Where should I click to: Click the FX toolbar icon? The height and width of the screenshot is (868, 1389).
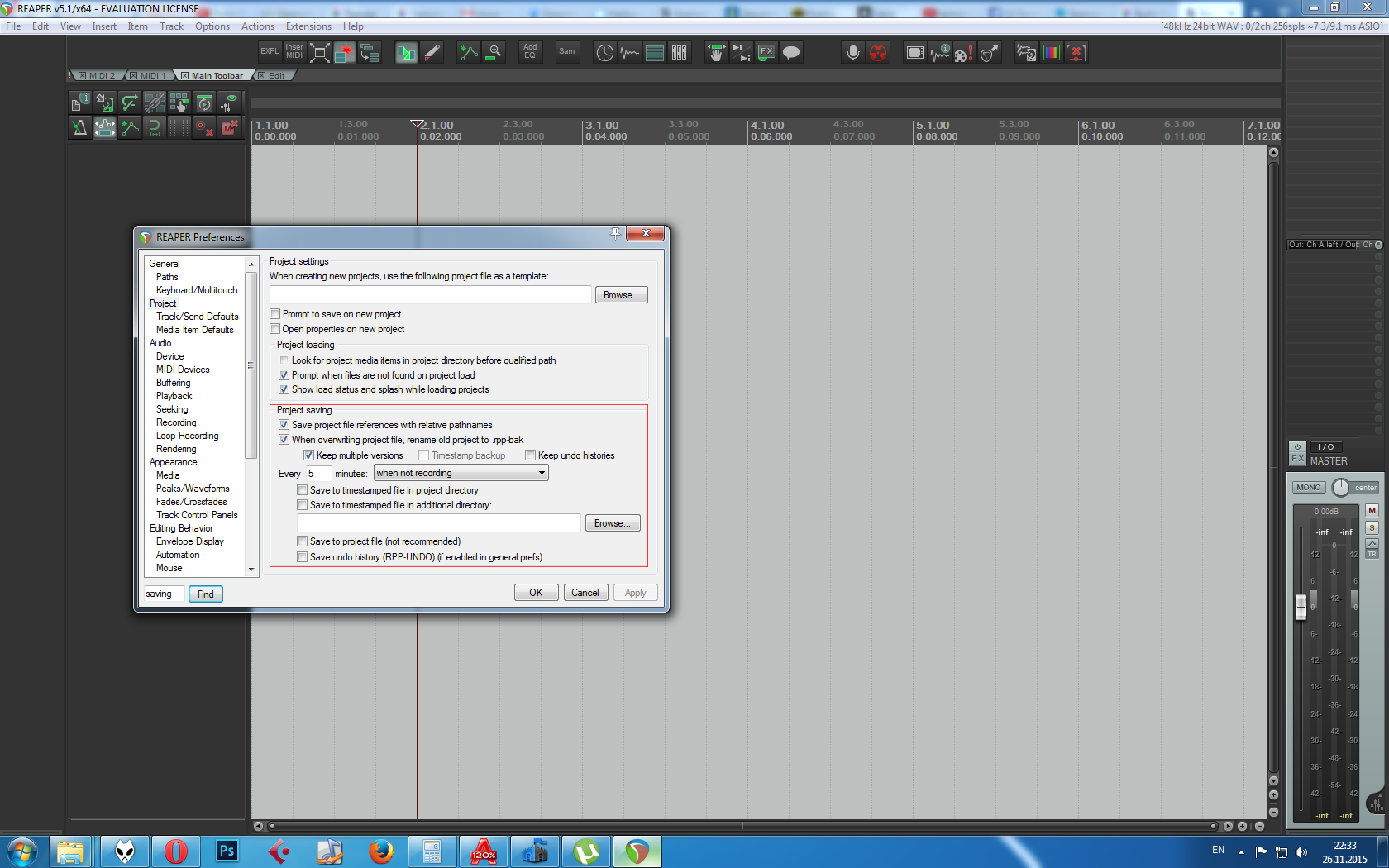point(766,52)
